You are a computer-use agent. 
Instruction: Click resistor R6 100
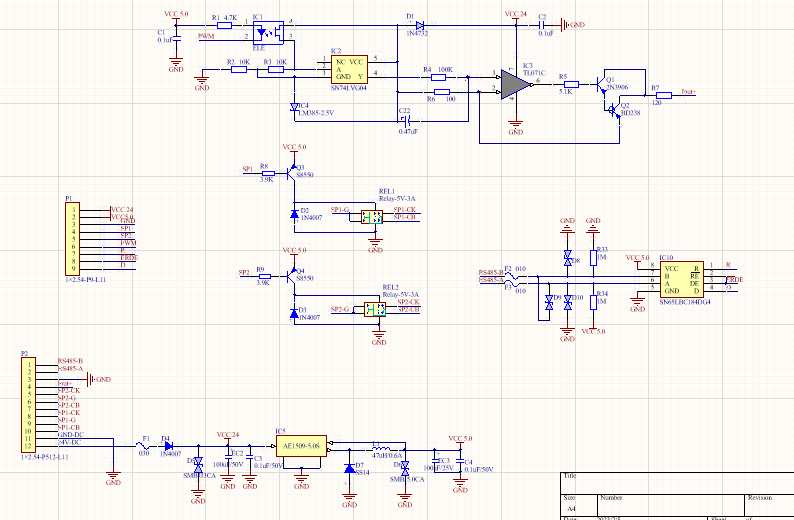pyautogui.click(x=442, y=92)
